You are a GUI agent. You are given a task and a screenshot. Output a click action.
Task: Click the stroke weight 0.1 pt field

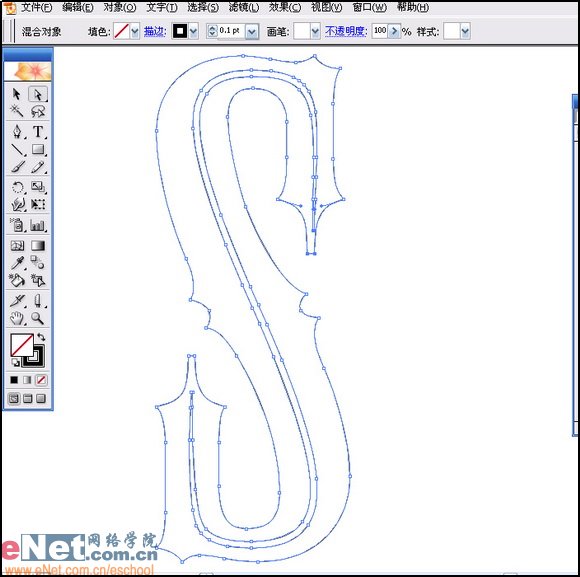pos(231,31)
